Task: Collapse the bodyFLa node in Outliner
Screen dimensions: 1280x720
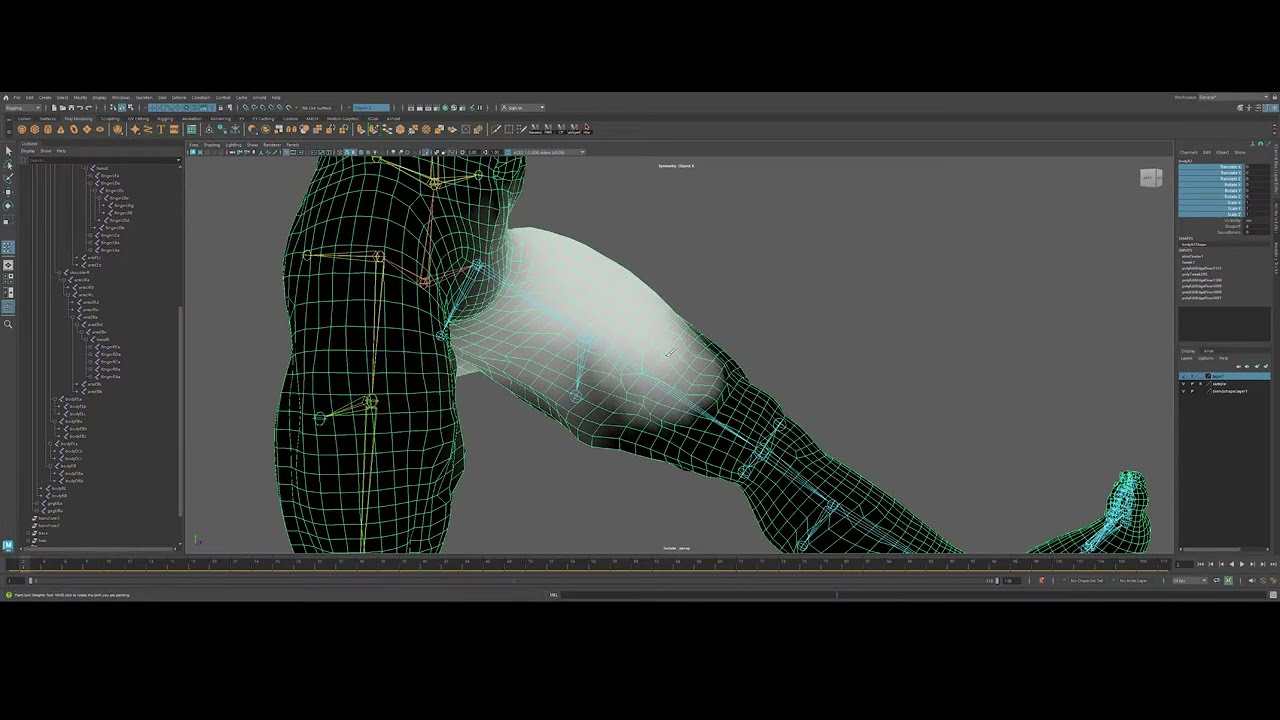Action: (x=54, y=399)
